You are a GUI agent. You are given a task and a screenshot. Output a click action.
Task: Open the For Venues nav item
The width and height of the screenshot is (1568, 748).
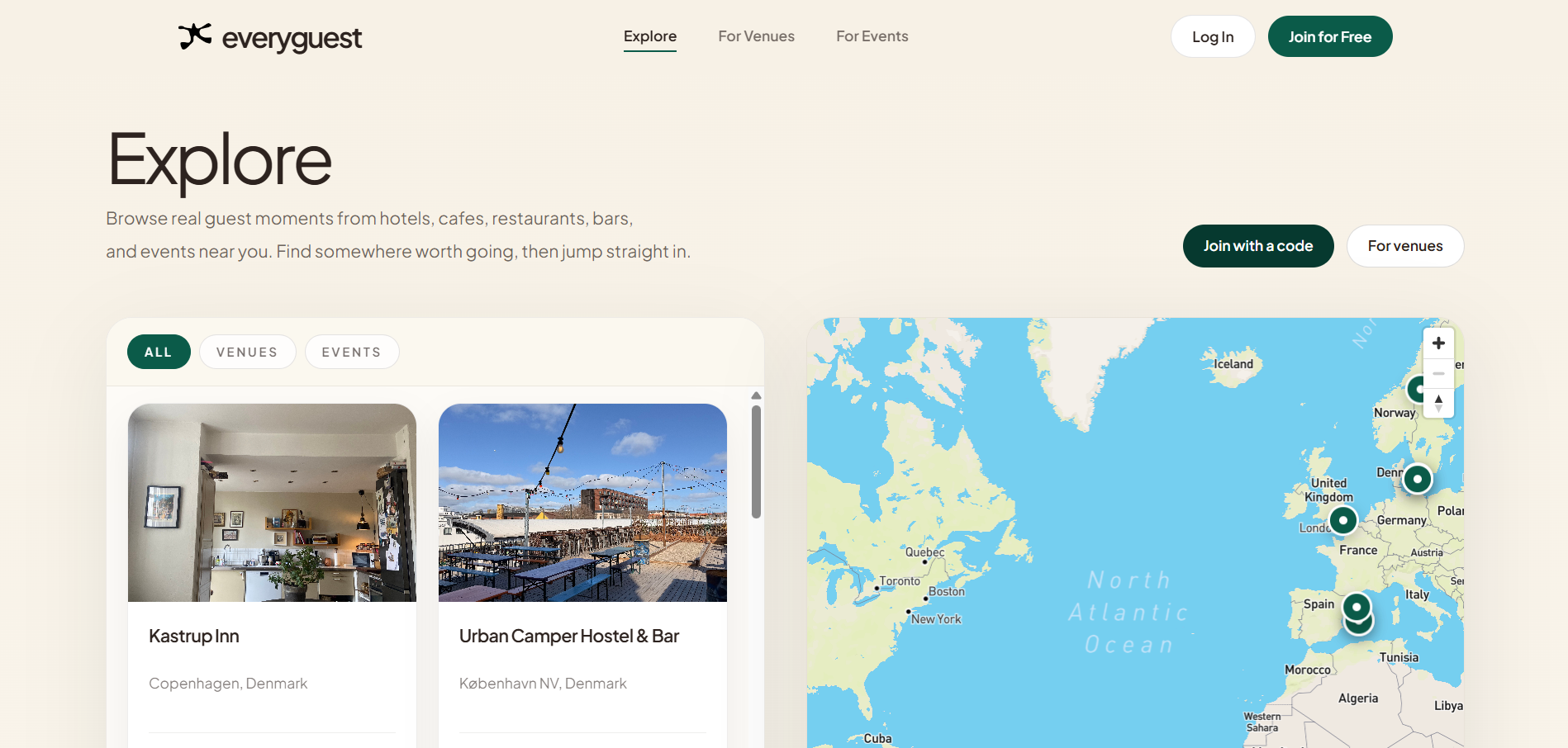click(756, 36)
